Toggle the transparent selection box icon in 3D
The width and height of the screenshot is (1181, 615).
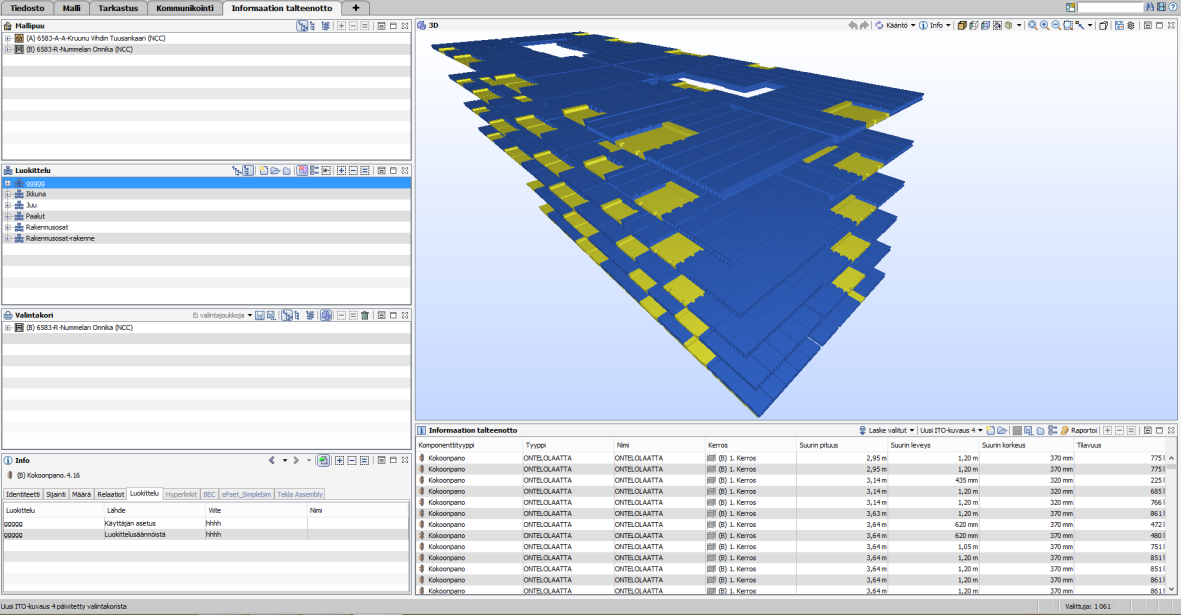(x=997, y=26)
